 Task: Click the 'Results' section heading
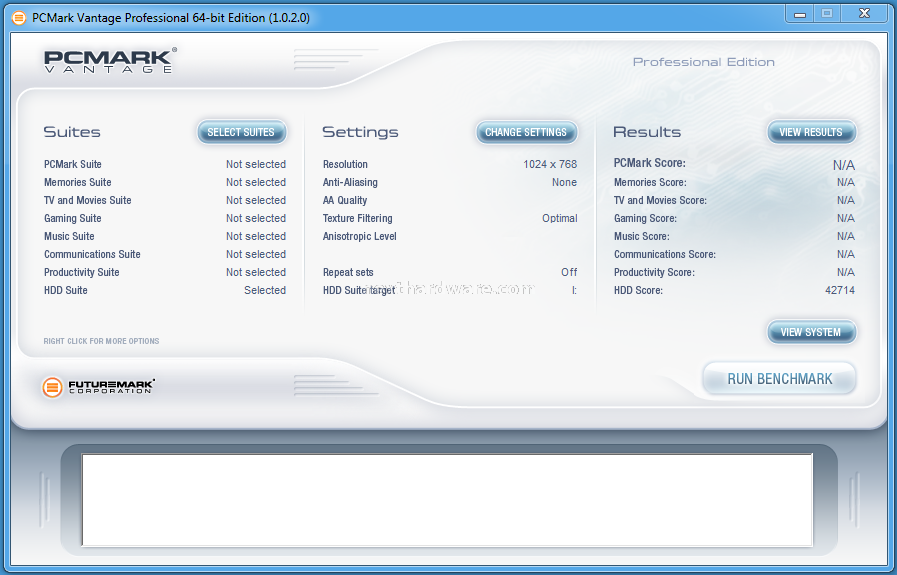click(647, 132)
